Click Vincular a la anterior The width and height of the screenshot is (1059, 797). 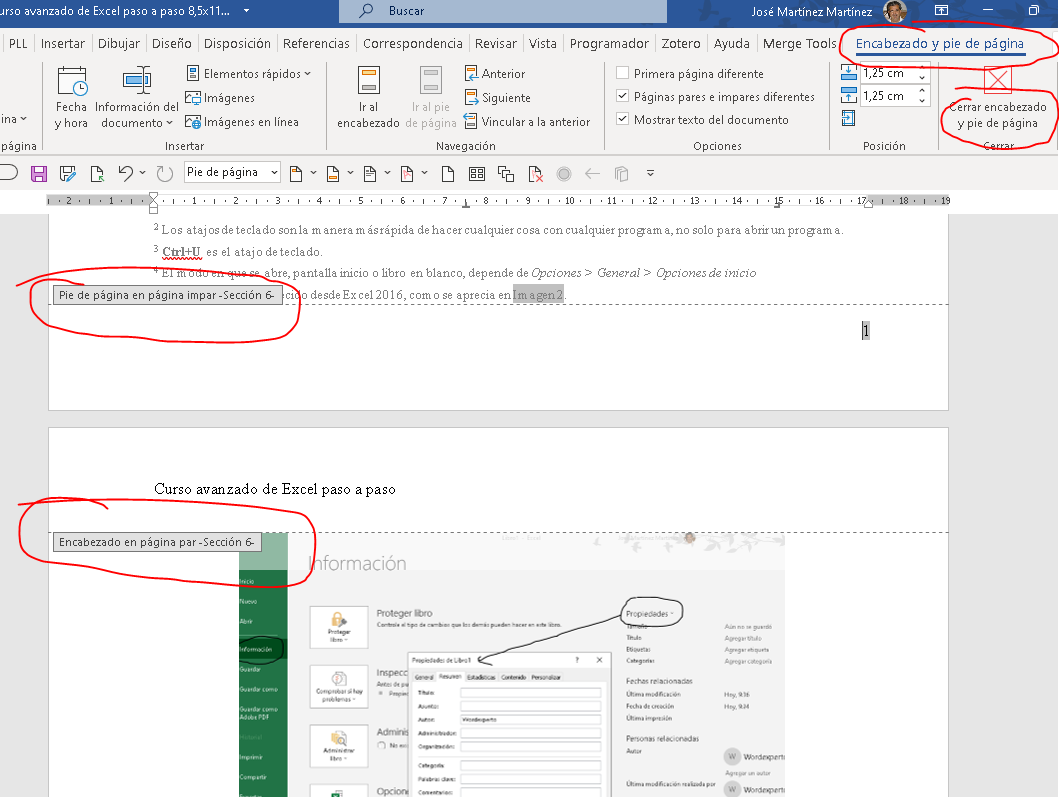tap(527, 122)
